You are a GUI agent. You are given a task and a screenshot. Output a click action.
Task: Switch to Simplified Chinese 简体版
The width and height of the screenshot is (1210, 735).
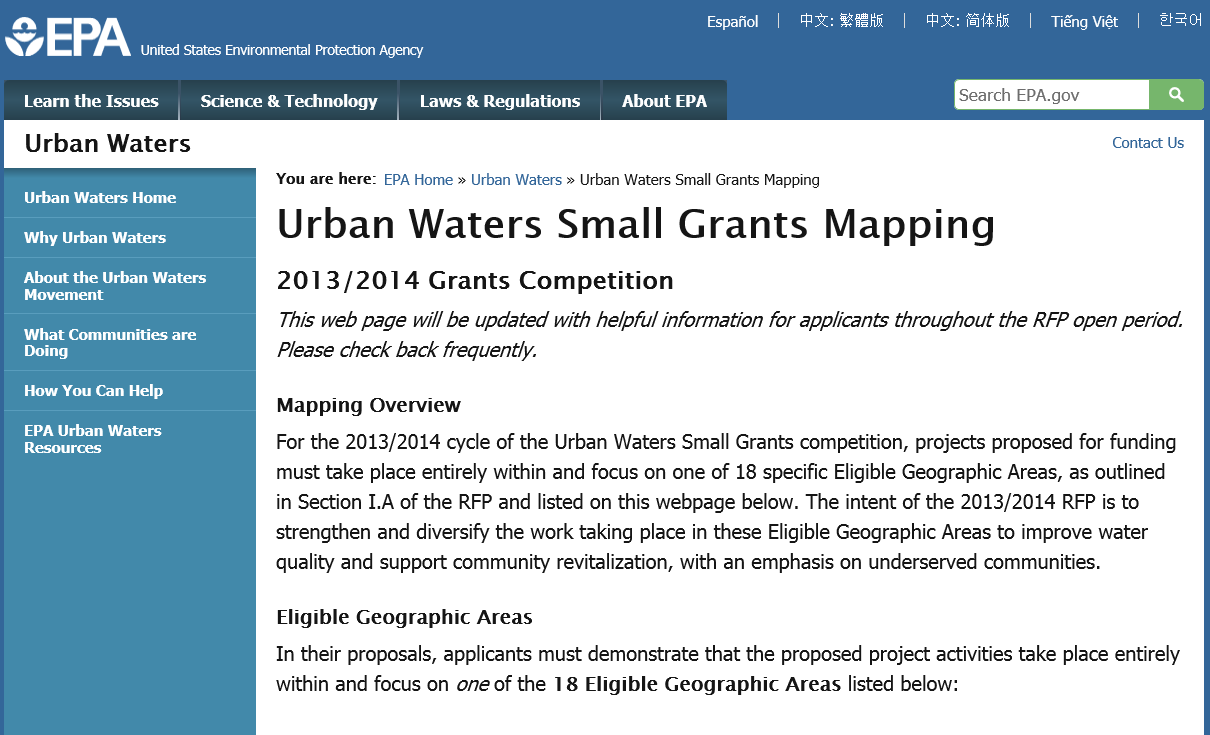pos(967,21)
